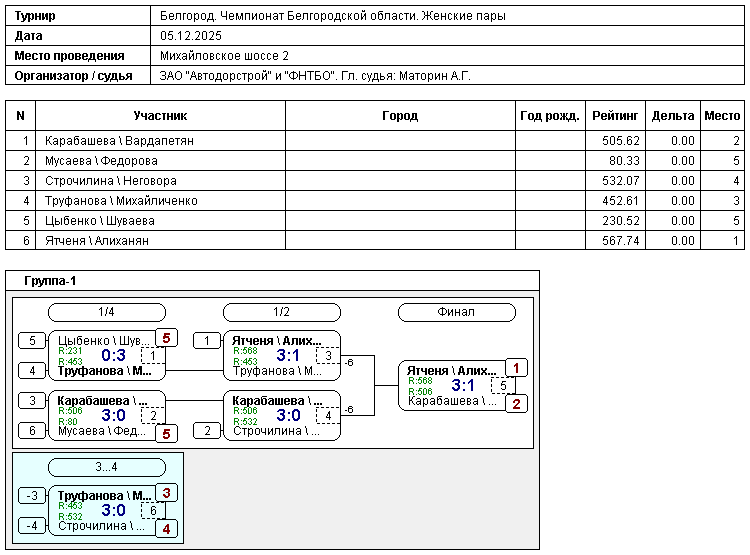Click red place badge 1 in final
This screenshot has width=750, height=555.
(x=518, y=367)
